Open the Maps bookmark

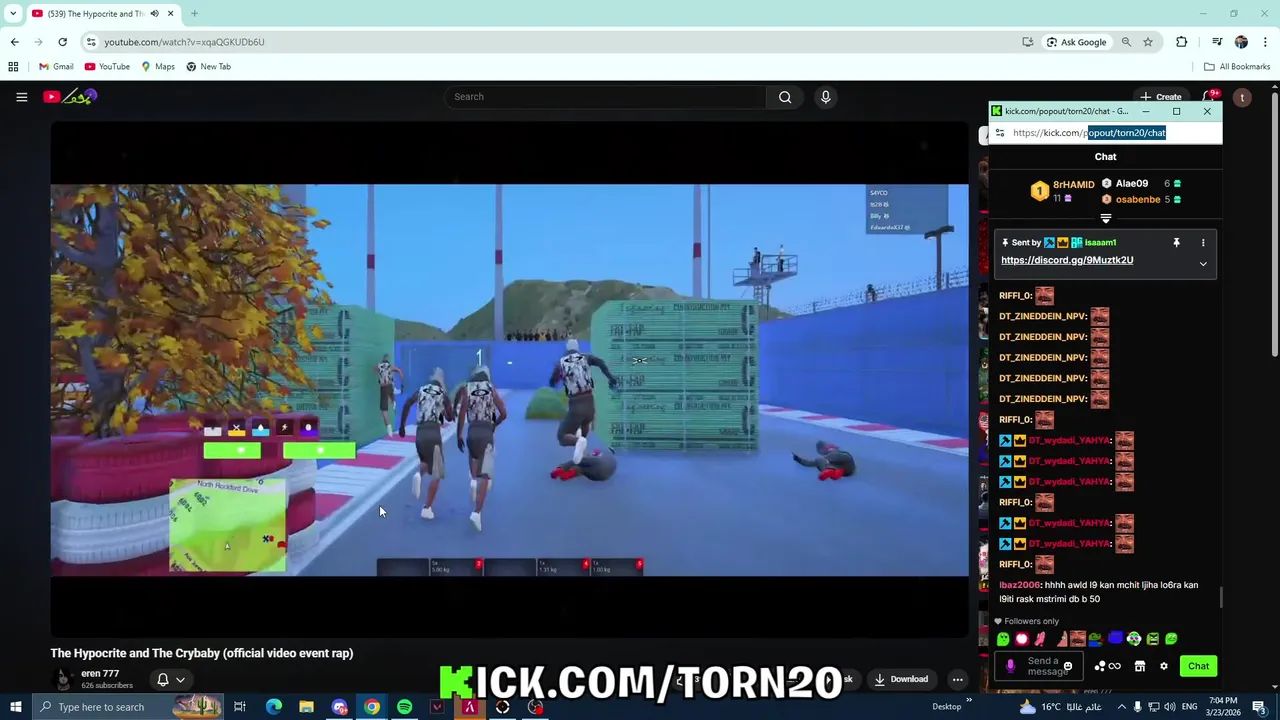(158, 67)
